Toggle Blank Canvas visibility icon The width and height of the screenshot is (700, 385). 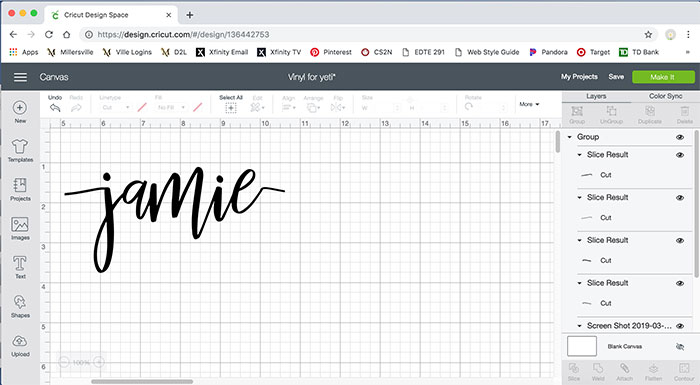coord(680,347)
